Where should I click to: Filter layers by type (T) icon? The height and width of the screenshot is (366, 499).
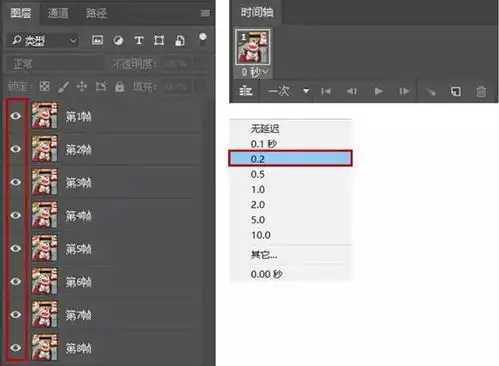139,41
